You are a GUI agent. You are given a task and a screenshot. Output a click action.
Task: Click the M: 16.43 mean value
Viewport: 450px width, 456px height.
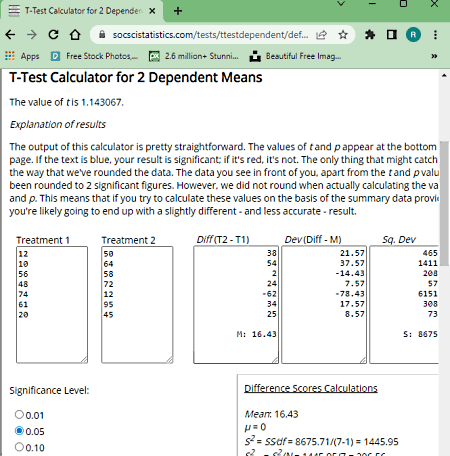click(x=257, y=334)
